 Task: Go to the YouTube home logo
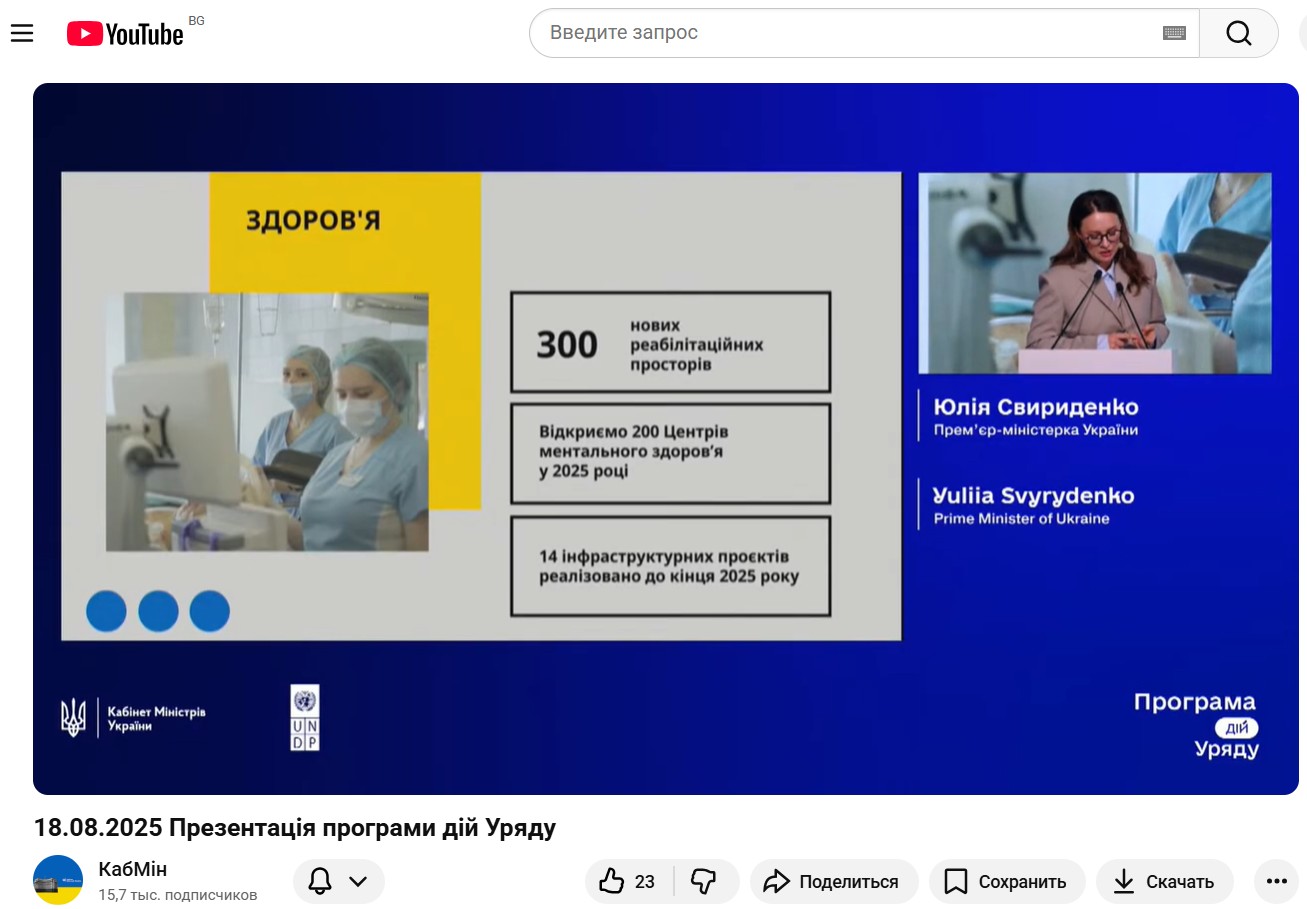click(126, 34)
